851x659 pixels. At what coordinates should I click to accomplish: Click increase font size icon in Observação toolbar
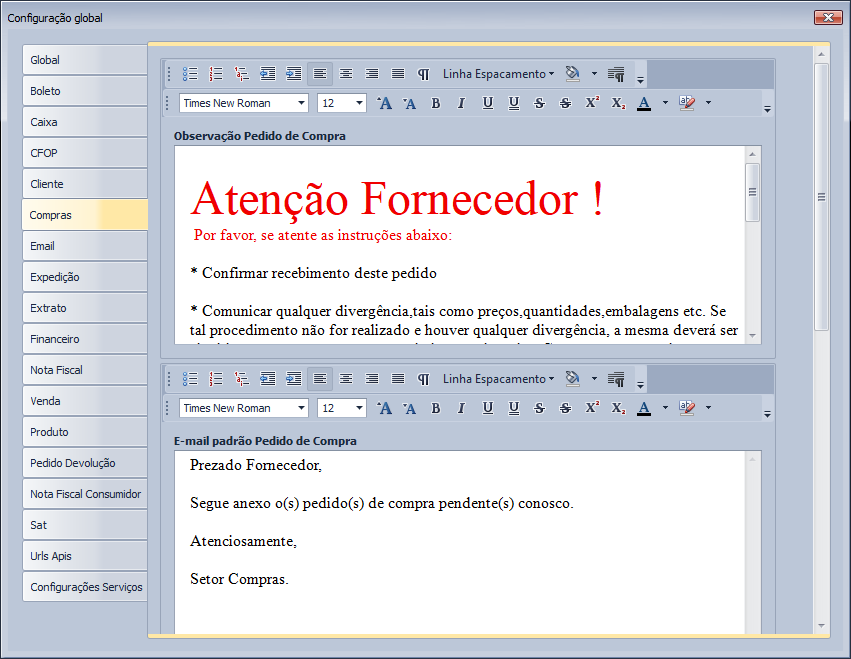[385, 103]
